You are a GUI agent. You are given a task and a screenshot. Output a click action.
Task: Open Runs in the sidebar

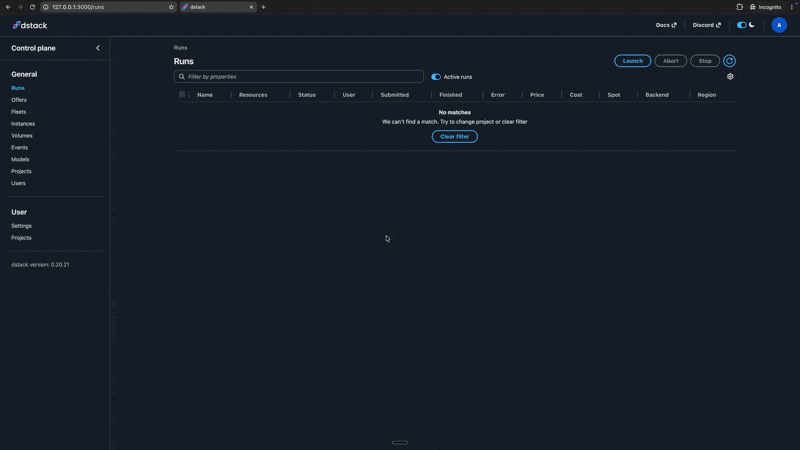click(x=18, y=88)
